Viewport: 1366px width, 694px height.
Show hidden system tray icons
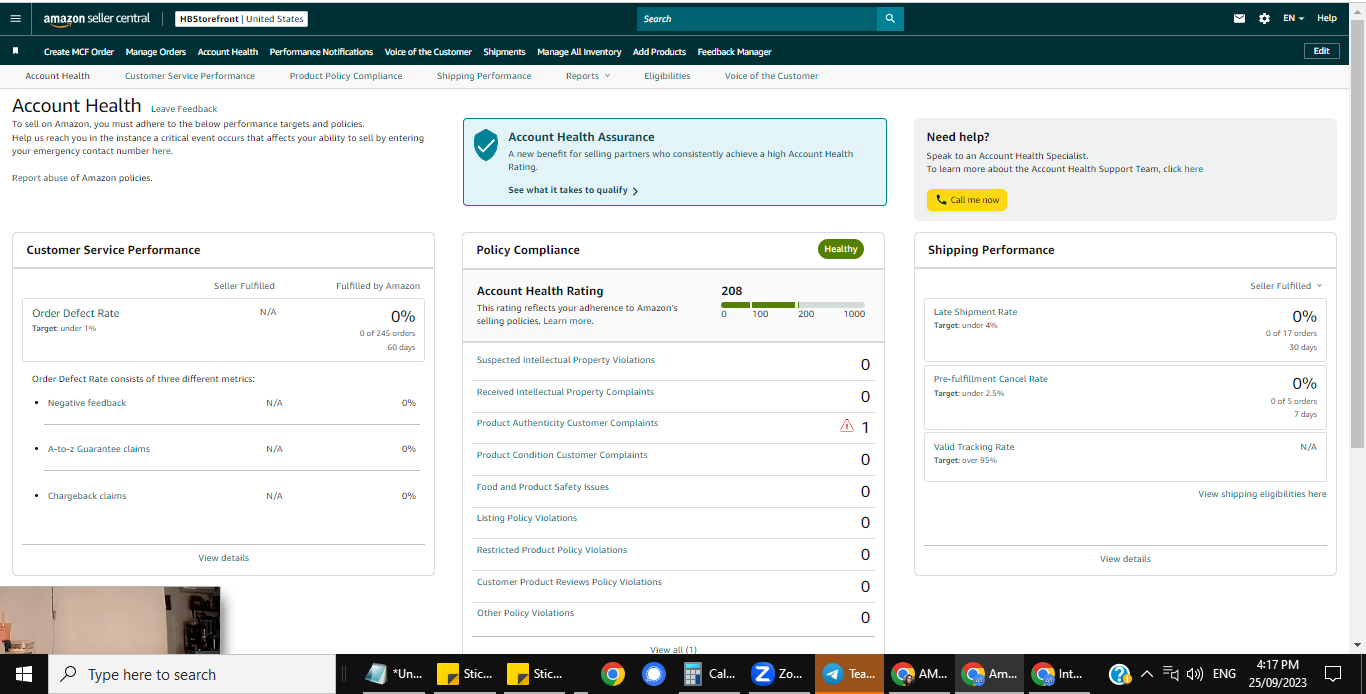click(x=1147, y=674)
